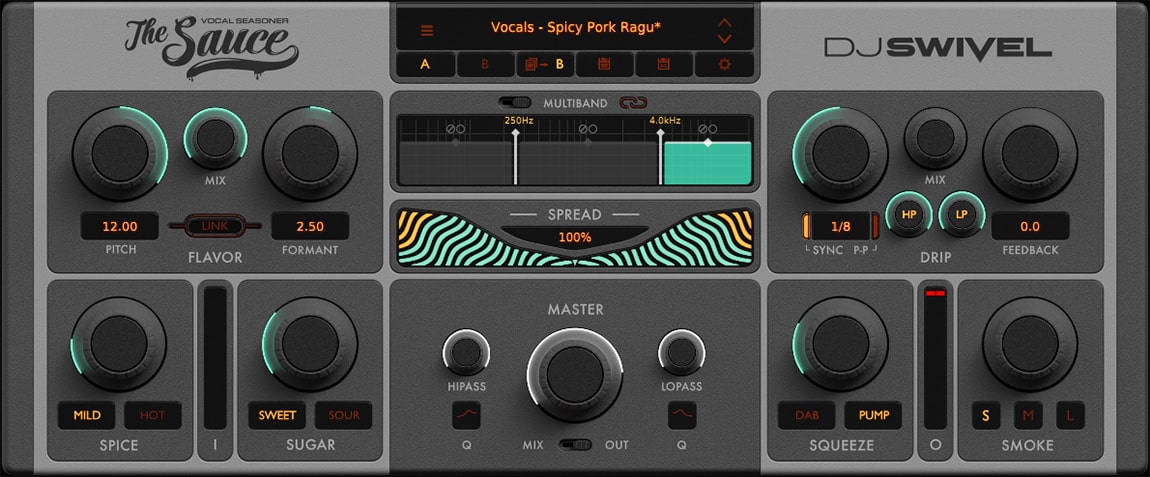Open plugin settings gear
1150x477 pixels.
click(725, 64)
